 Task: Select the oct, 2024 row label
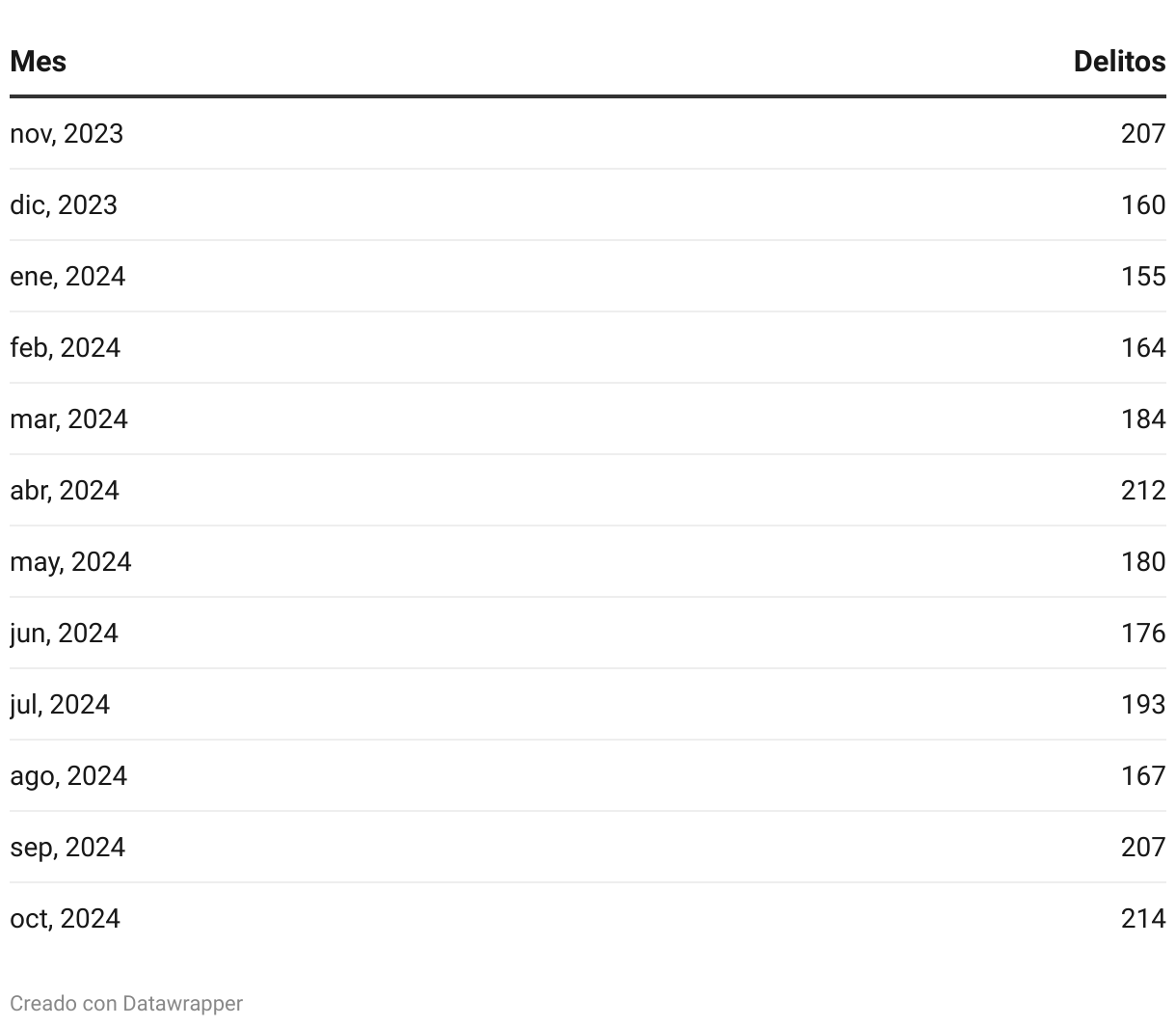pyautogui.click(x=65, y=919)
